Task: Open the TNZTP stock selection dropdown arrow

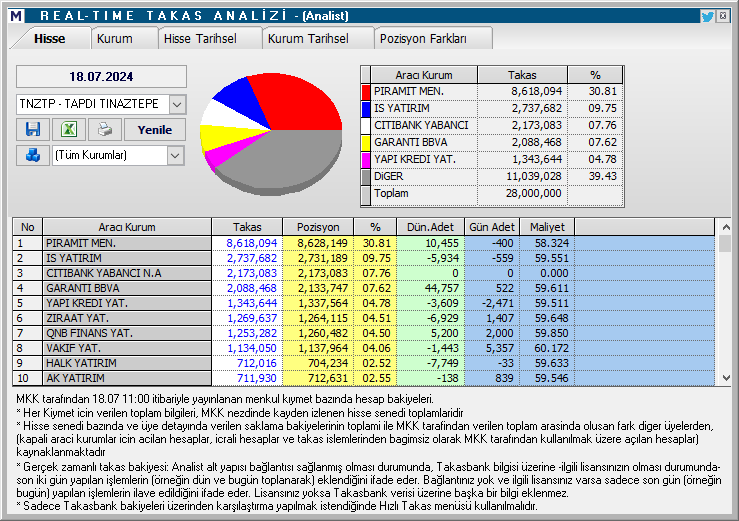Action: [x=177, y=104]
